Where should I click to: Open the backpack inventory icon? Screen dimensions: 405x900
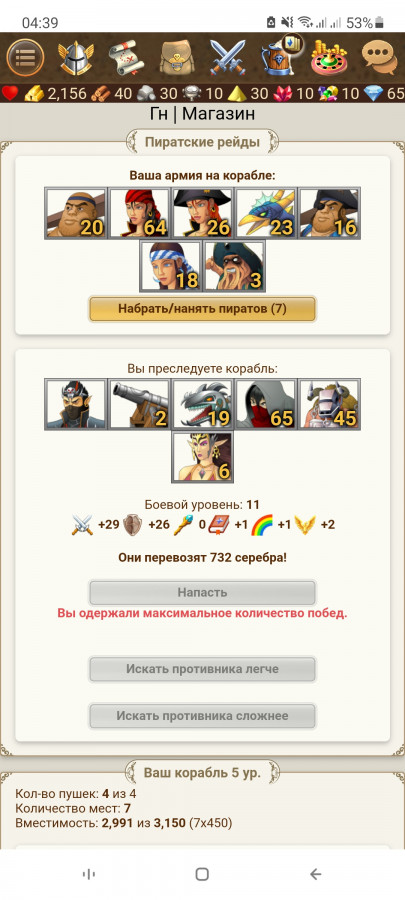pos(177,57)
